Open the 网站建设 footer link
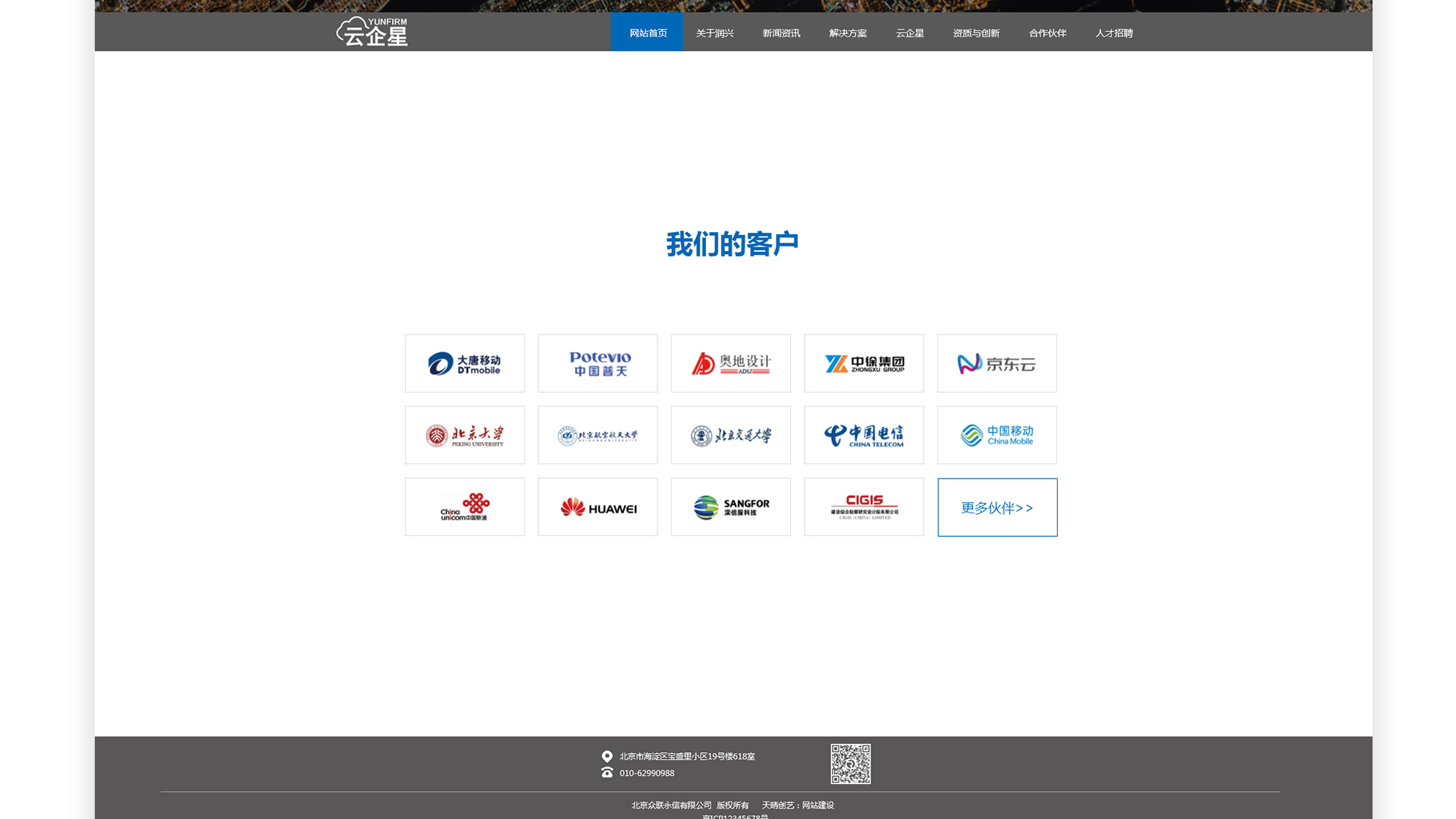 817,805
